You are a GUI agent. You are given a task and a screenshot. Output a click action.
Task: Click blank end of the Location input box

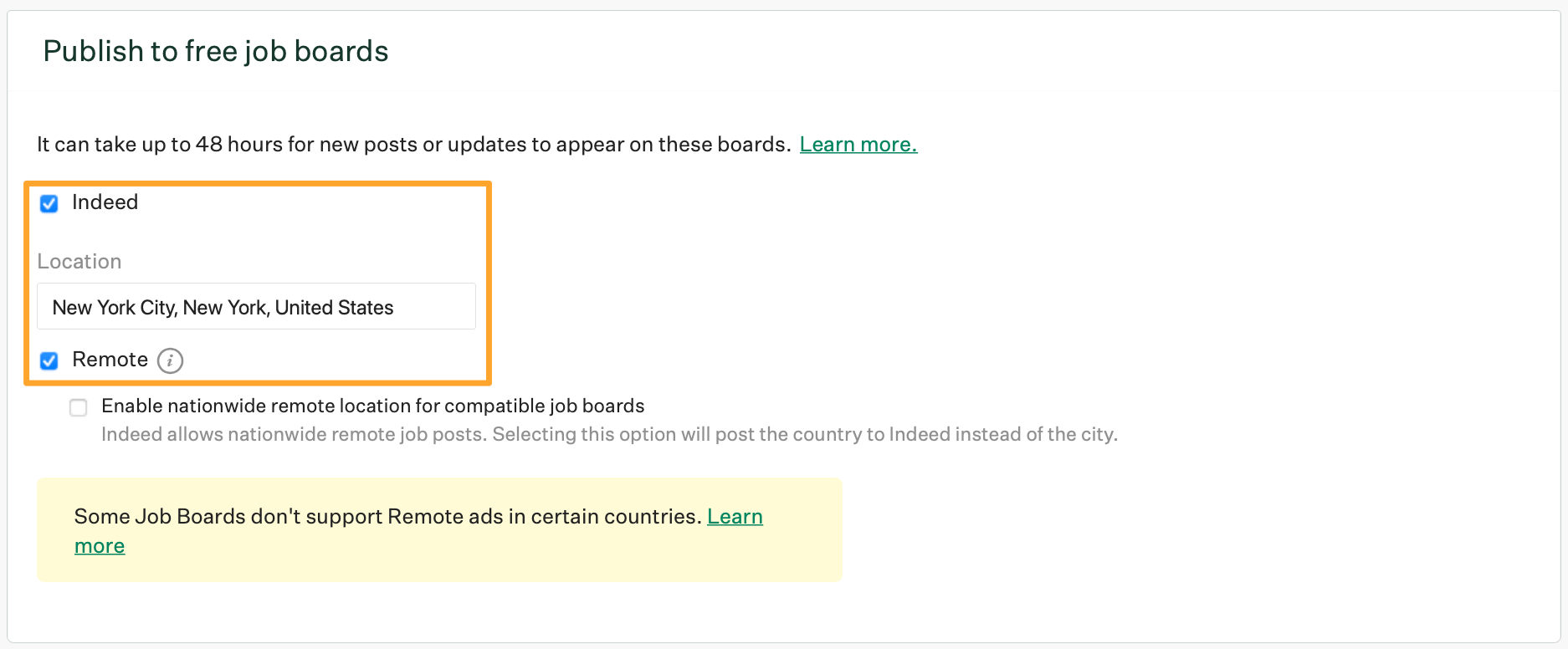point(435,307)
